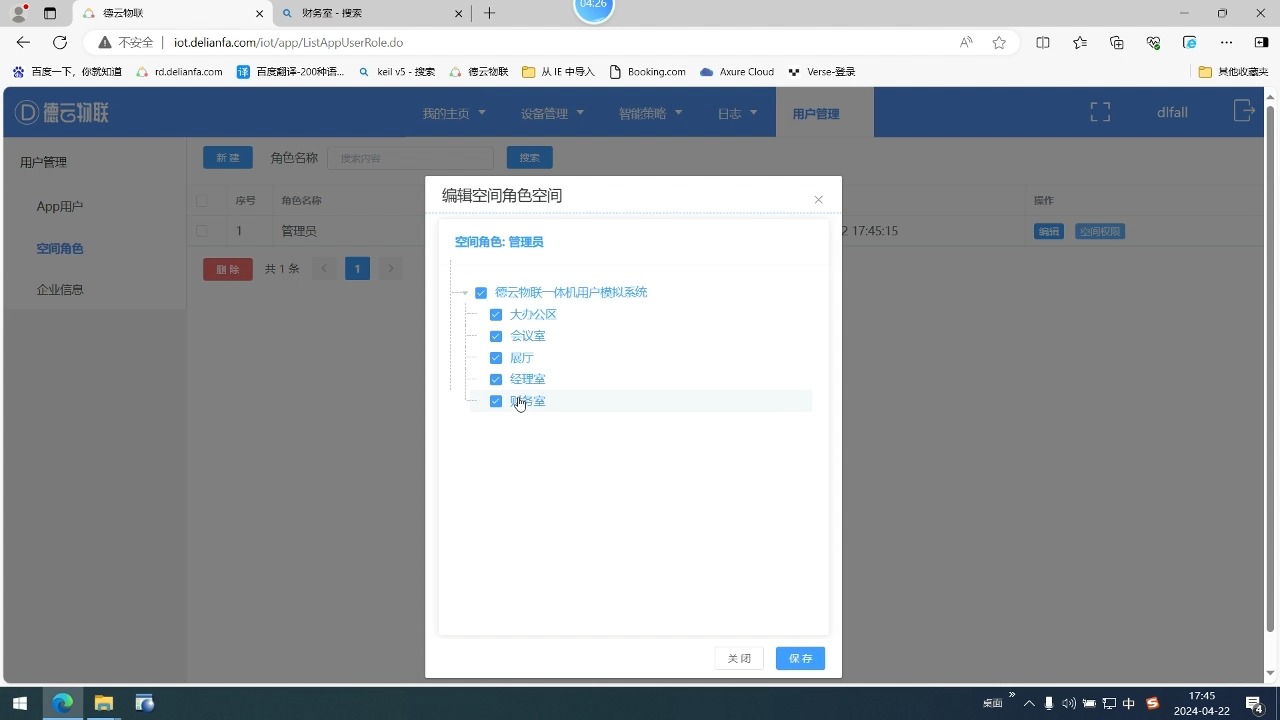
Task: Click the browser refresh icon
Action: point(60,42)
